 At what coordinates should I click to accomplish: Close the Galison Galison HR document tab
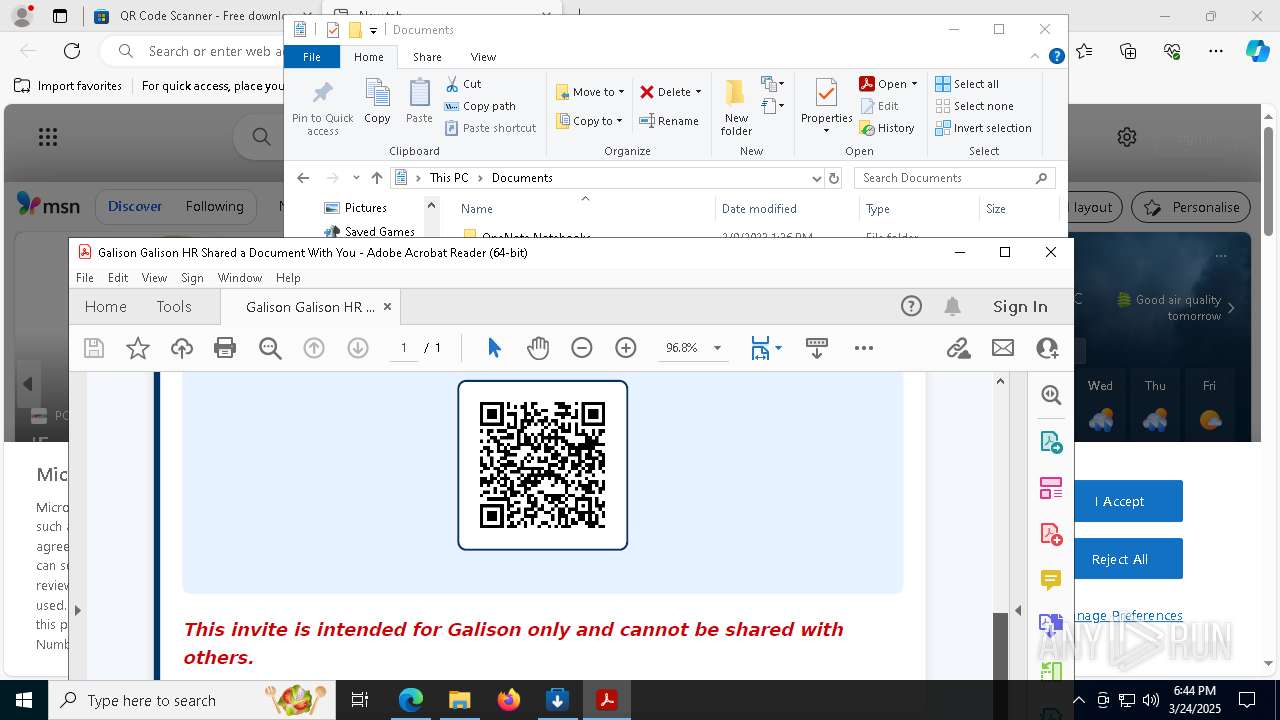(x=387, y=307)
